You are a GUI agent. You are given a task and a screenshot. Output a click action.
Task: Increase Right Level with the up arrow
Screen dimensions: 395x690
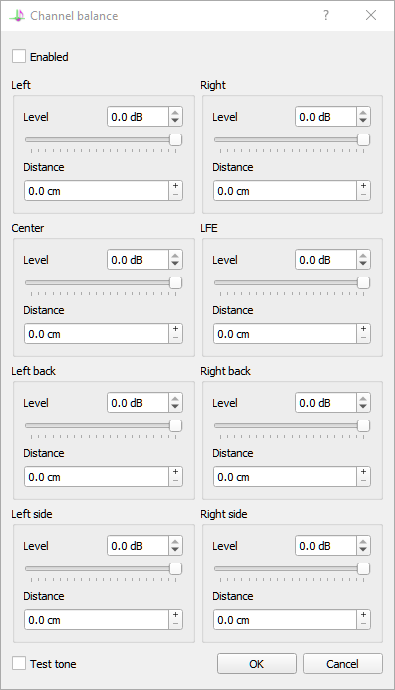pyautogui.click(x=363, y=112)
